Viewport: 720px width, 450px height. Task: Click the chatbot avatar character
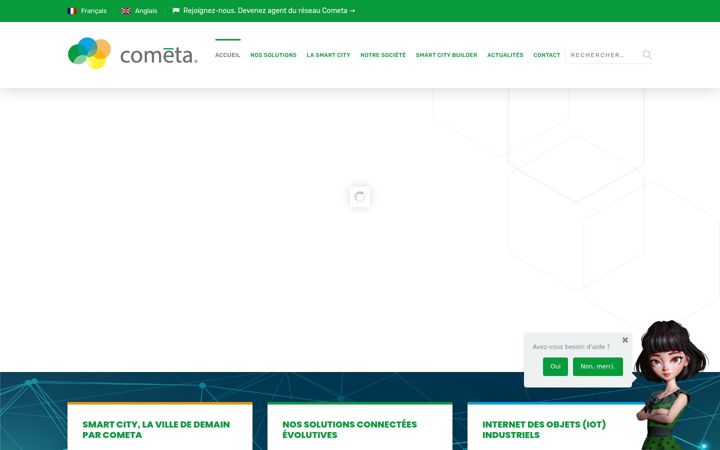click(x=669, y=385)
